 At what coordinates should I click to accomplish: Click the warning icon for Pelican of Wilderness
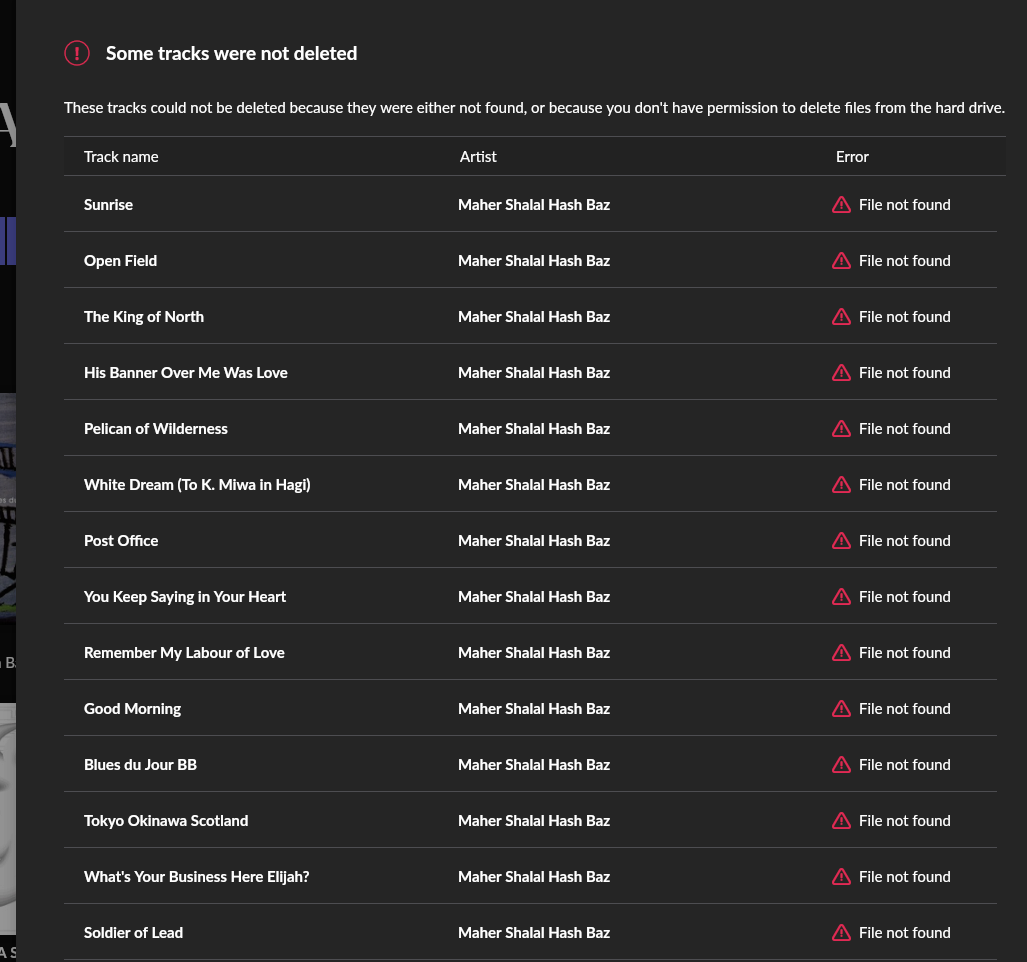(841, 429)
